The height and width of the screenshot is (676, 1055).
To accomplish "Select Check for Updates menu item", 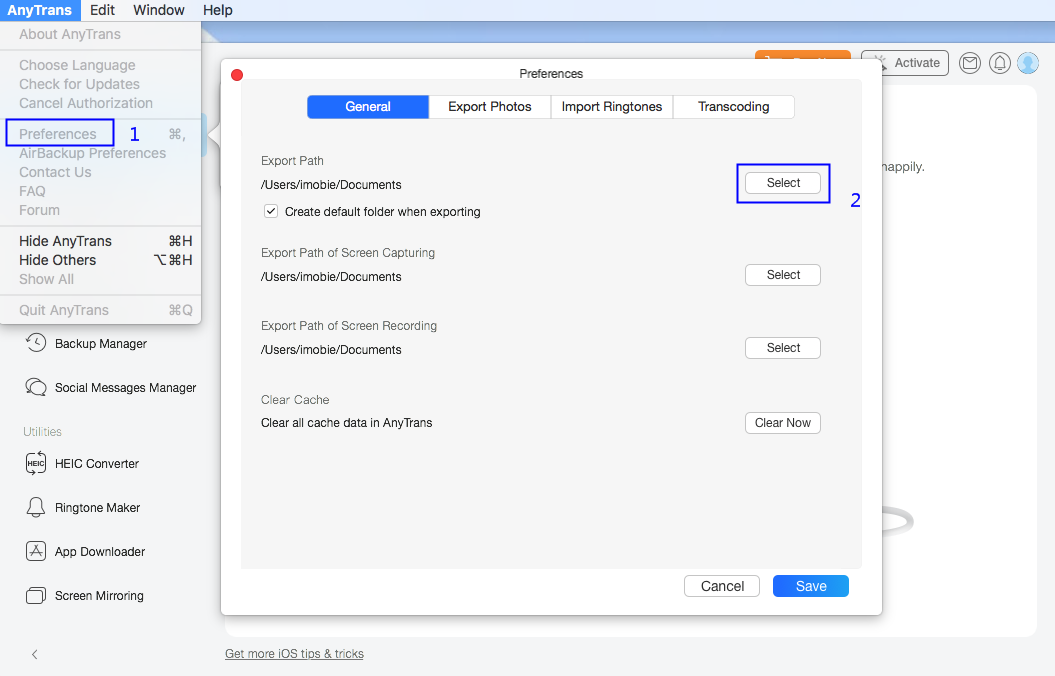I will pos(100,84).
